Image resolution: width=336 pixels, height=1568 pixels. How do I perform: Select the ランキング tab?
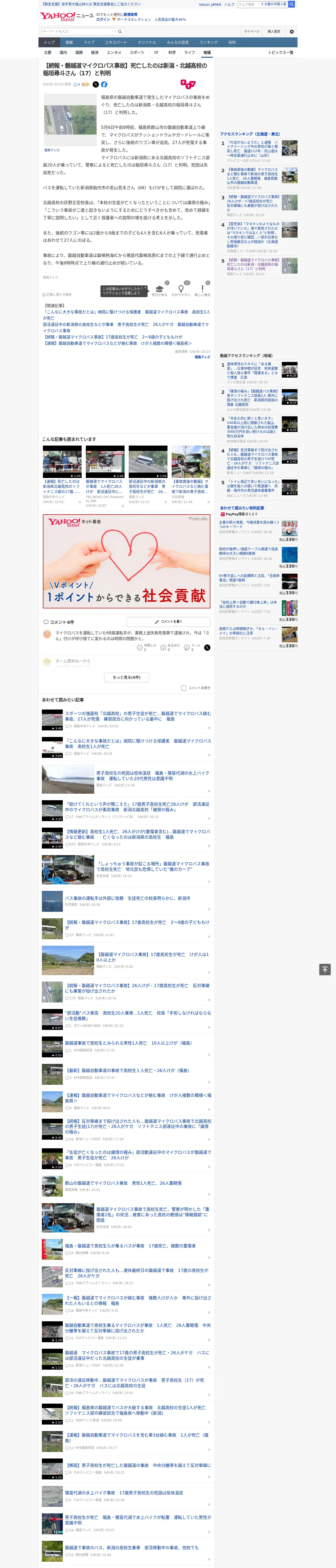pos(209,43)
